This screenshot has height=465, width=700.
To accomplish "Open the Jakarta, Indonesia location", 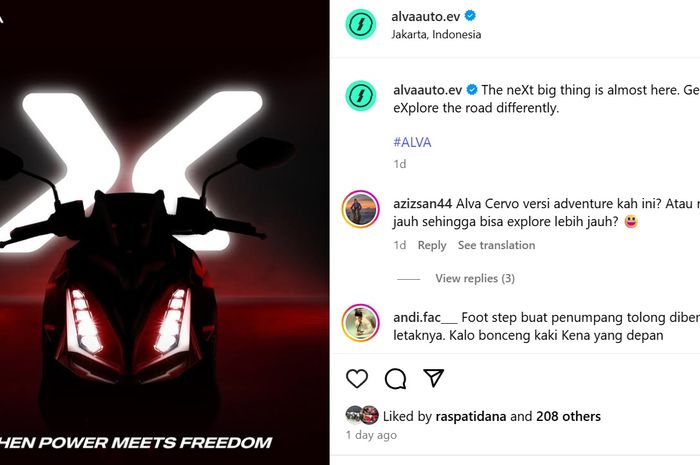I will 436,34.
